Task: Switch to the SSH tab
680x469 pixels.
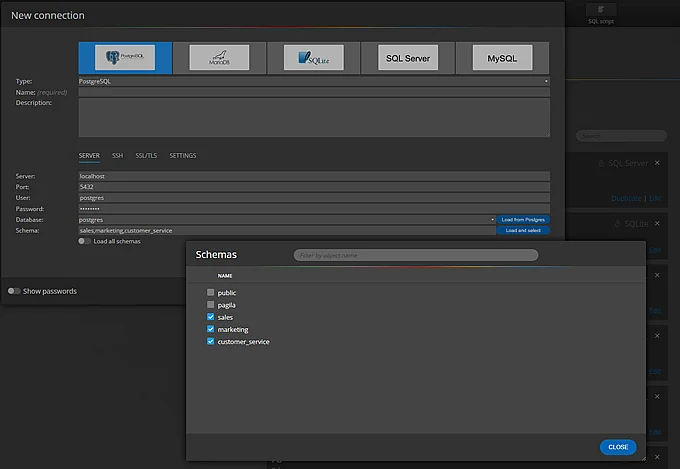Action: coord(117,155)
